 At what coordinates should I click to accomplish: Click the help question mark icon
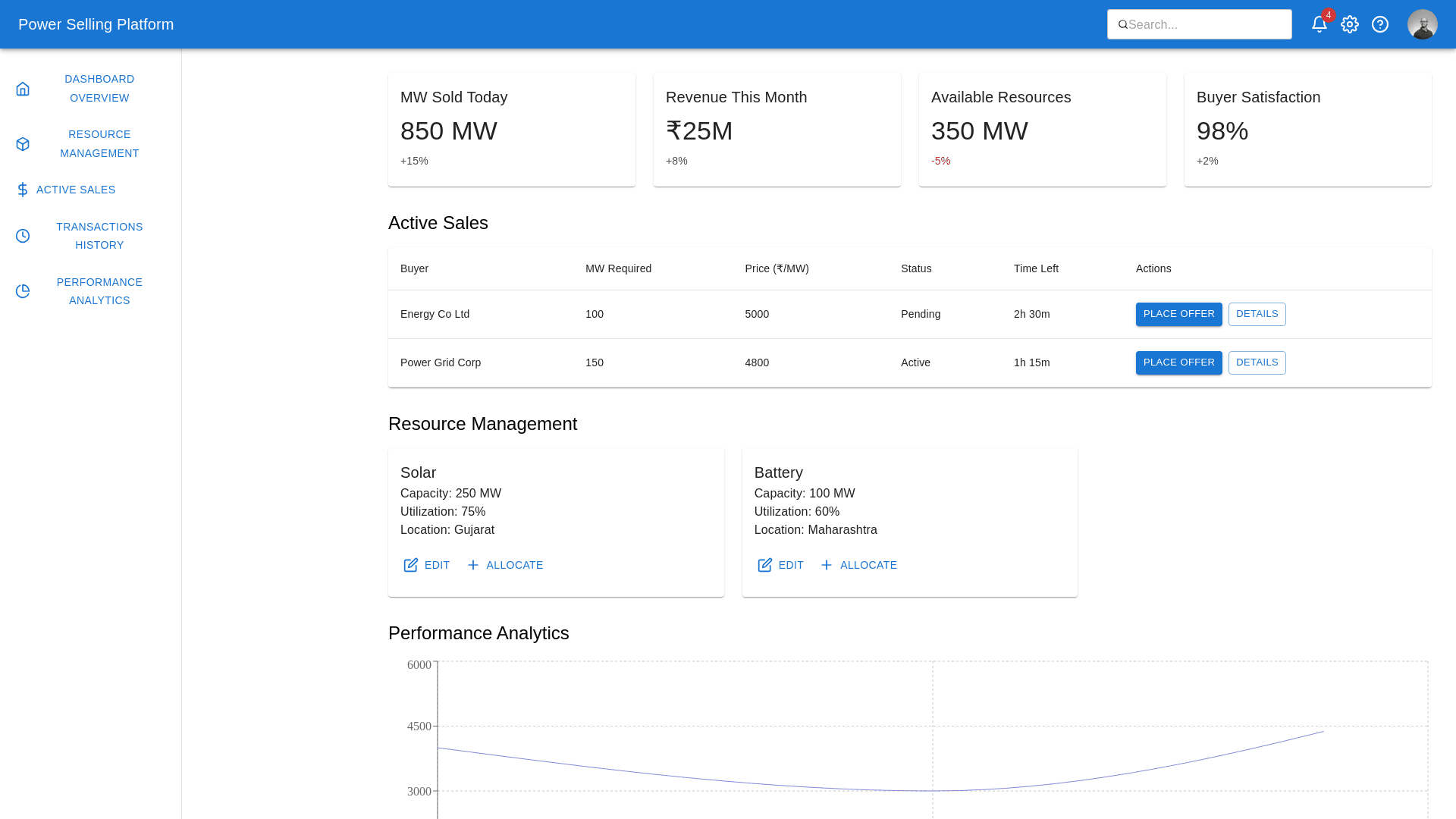pyautogui.click(x=1380, y=24)
